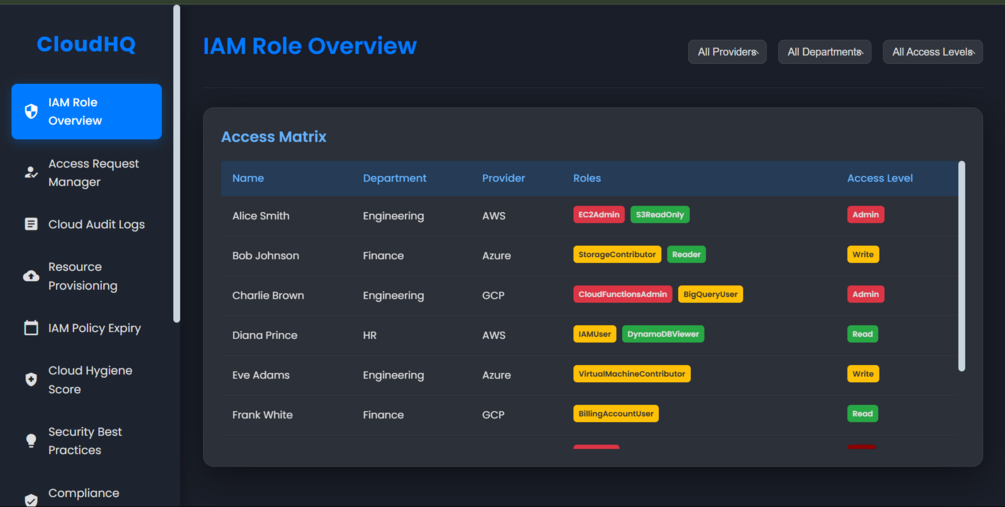Open Security Best Practices page
This screenshot has height=507, width=1005.
[87, 441]
